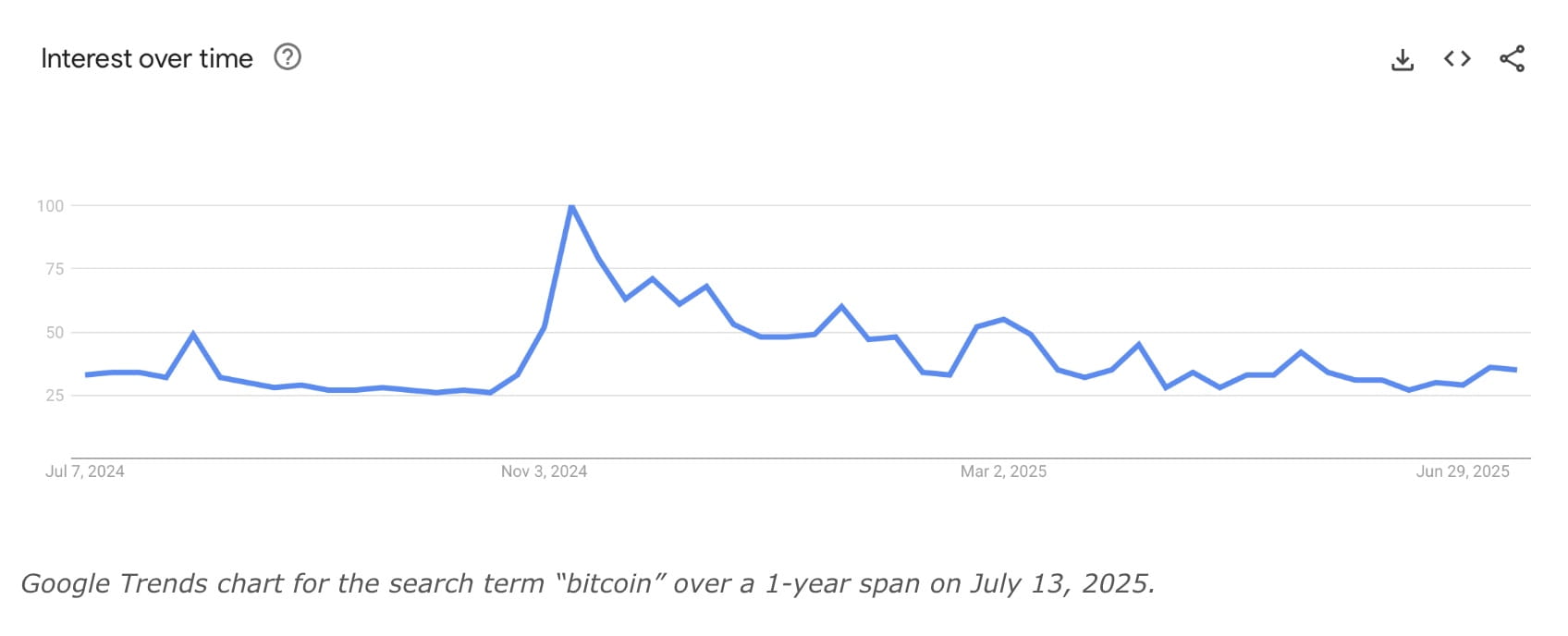This screenshot has width=1568, height=636.
Task: Share the Interest over time chart
Action: [x=1512, y=59]
